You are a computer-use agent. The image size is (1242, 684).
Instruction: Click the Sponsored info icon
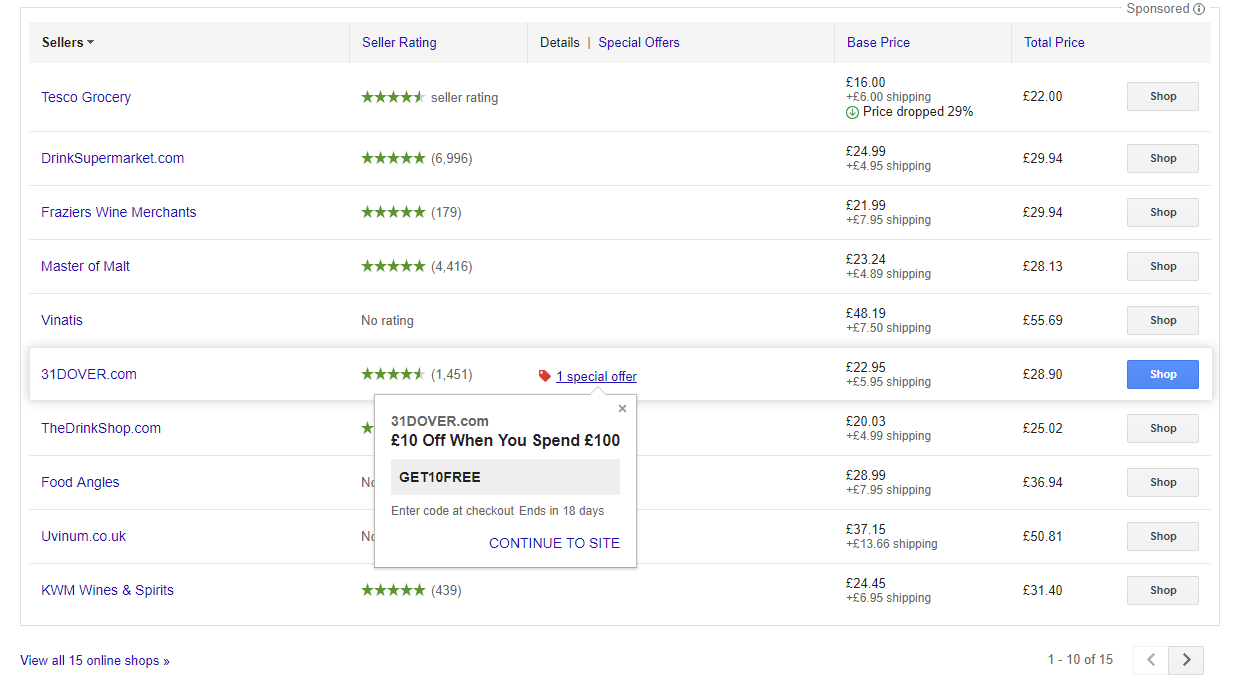[x=1199, y=9]
